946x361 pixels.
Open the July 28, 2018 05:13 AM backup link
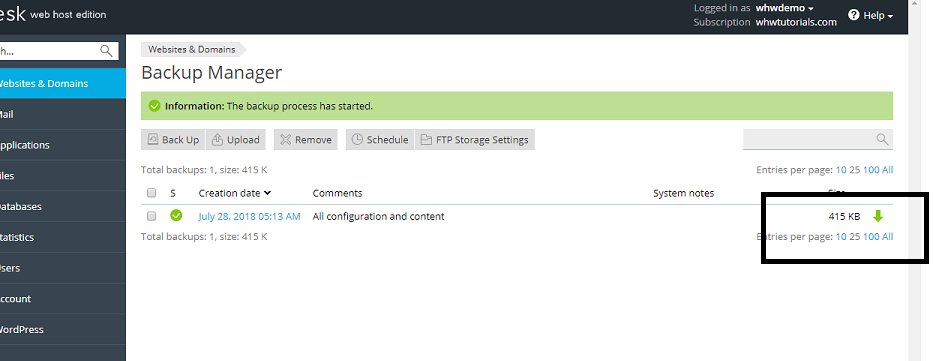tap(249, 216)
